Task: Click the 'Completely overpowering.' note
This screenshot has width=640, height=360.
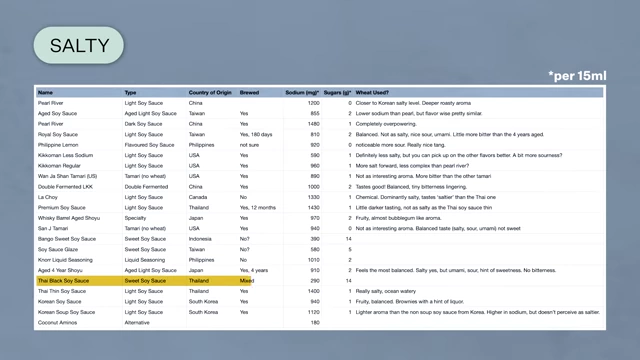Action: coord(386,124)
